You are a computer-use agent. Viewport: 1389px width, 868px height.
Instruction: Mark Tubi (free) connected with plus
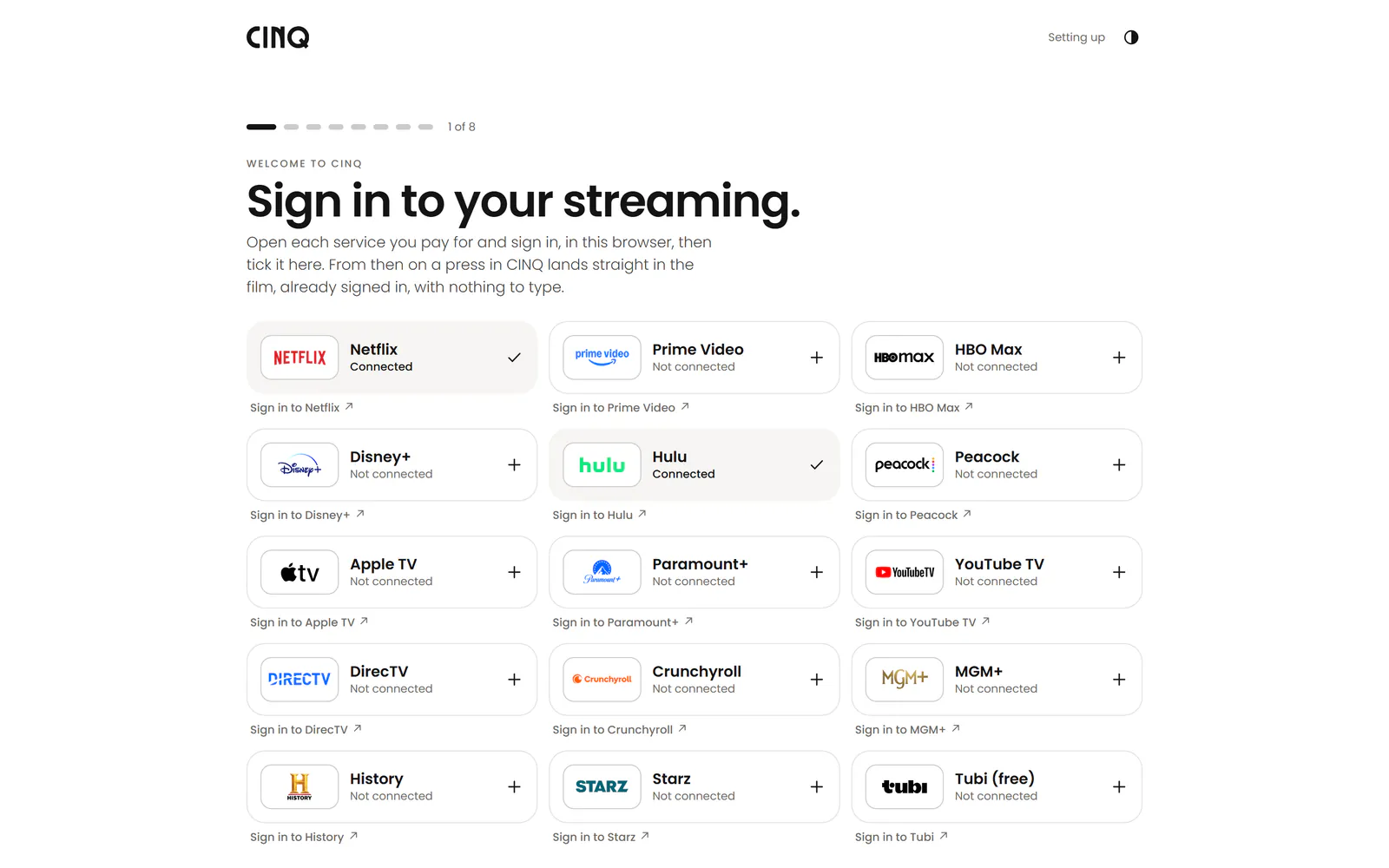click(1119, 786)
